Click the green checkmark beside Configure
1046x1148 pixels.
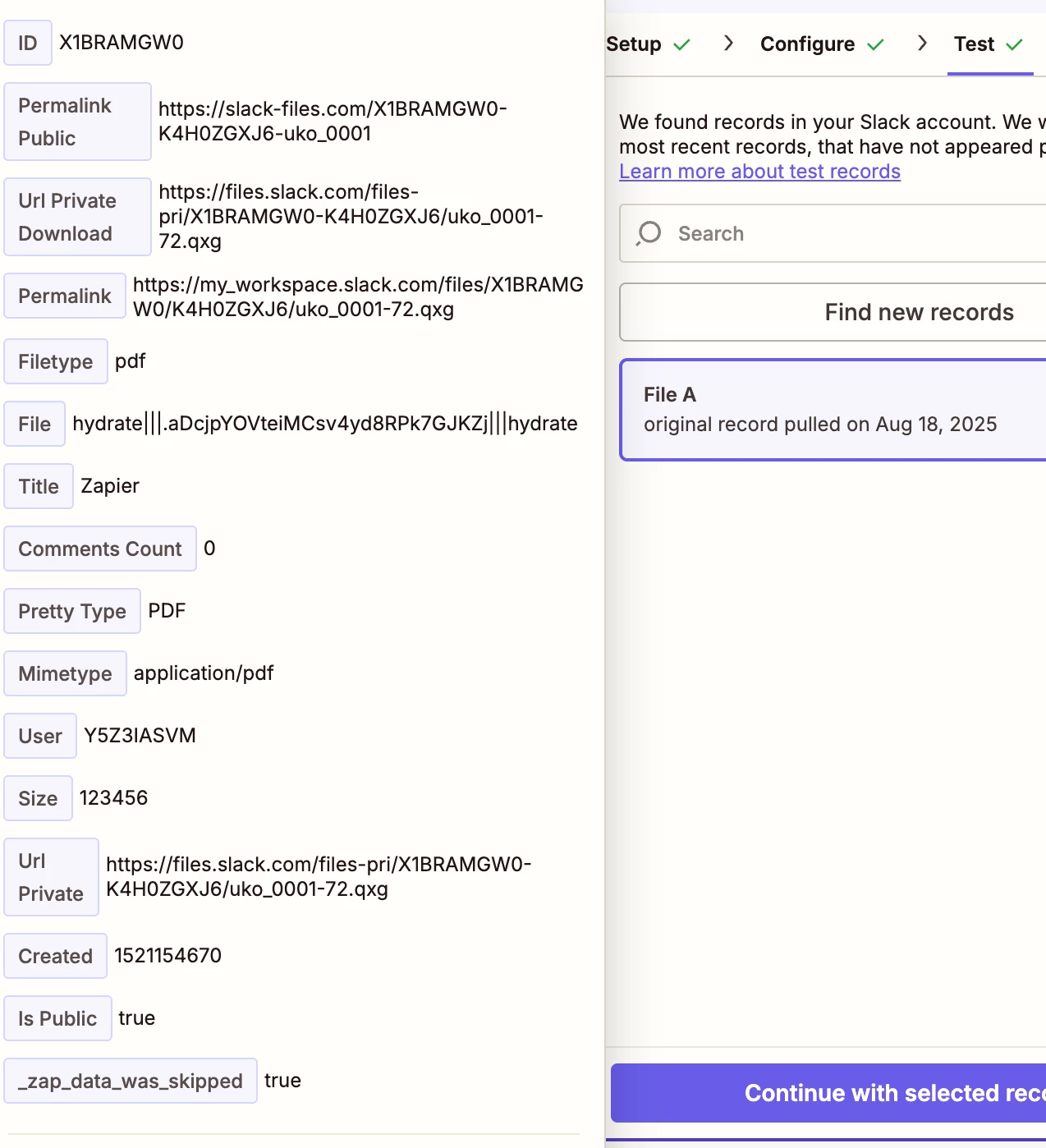(x=875, y=44)
